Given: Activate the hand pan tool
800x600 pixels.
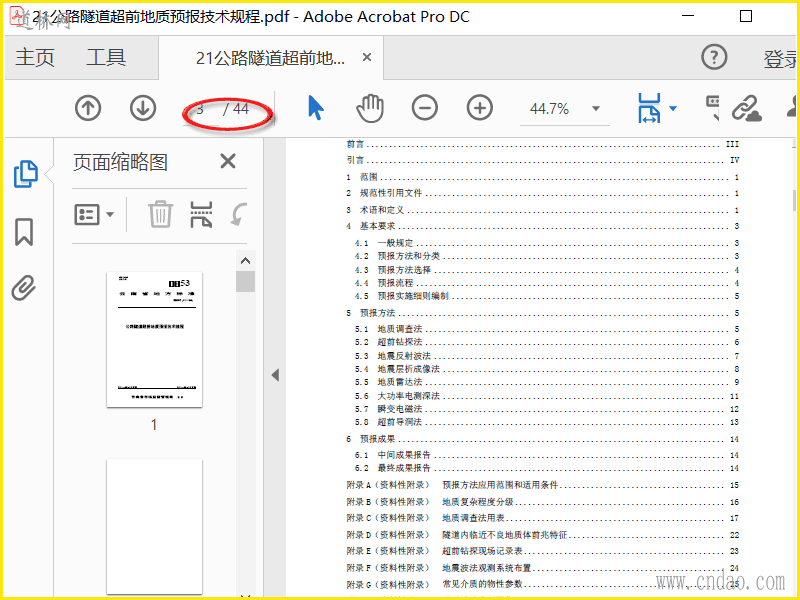Looking at the screenshot, I should (x=370, y=108).
